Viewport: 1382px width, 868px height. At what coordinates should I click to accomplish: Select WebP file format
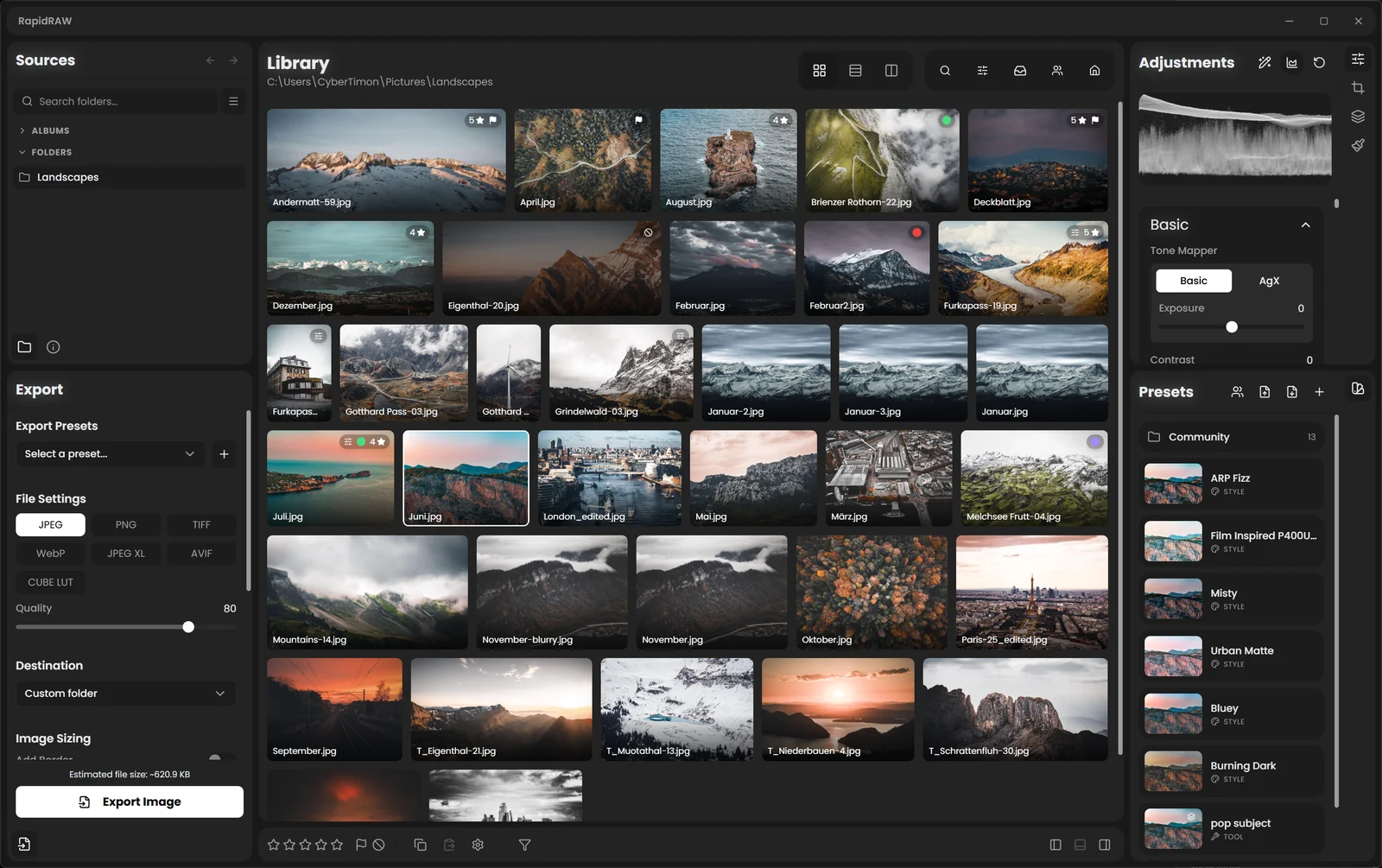point(50,554)
